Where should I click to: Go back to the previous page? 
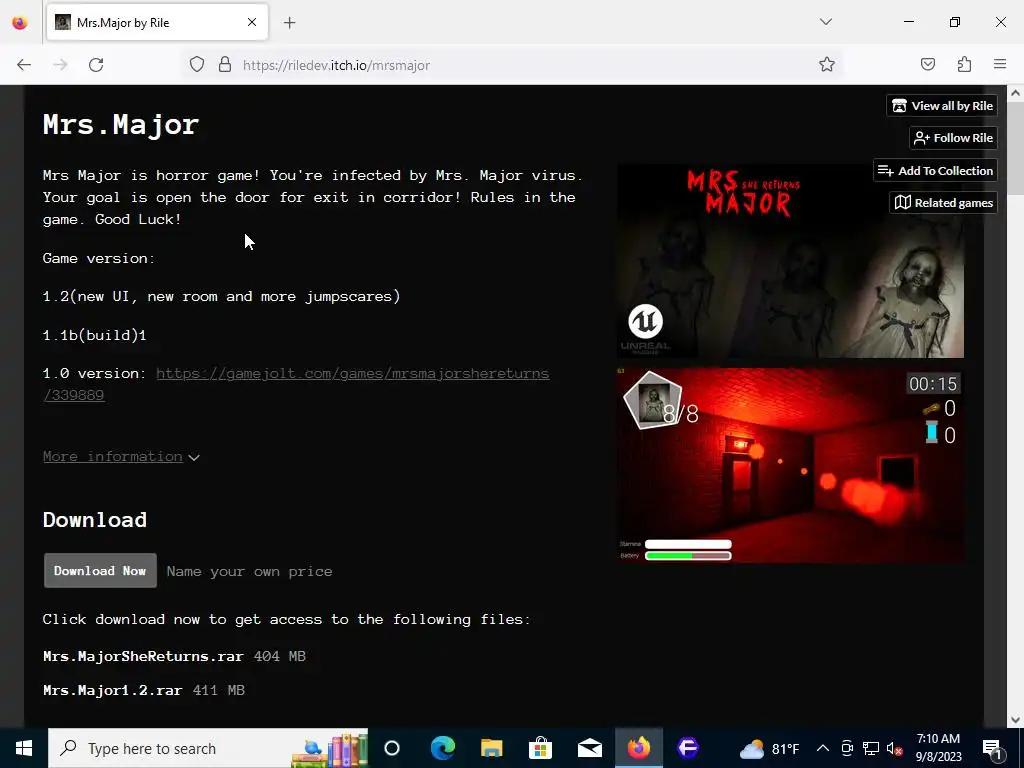pos(24,65)
